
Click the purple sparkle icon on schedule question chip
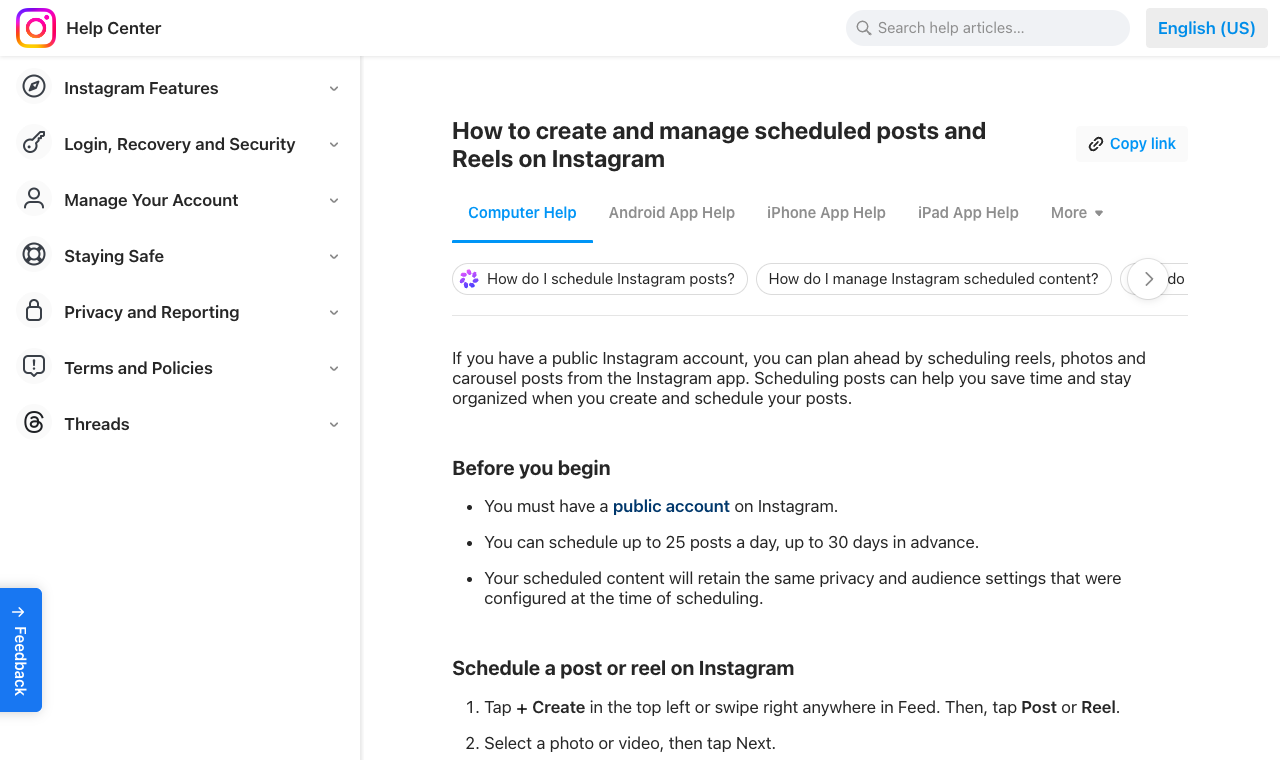click(x=469, y=279)
